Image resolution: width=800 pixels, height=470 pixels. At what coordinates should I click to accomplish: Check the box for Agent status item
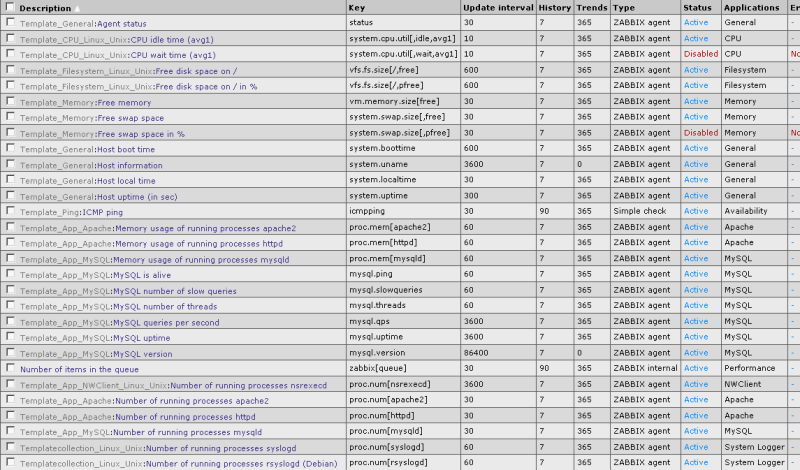10,22
